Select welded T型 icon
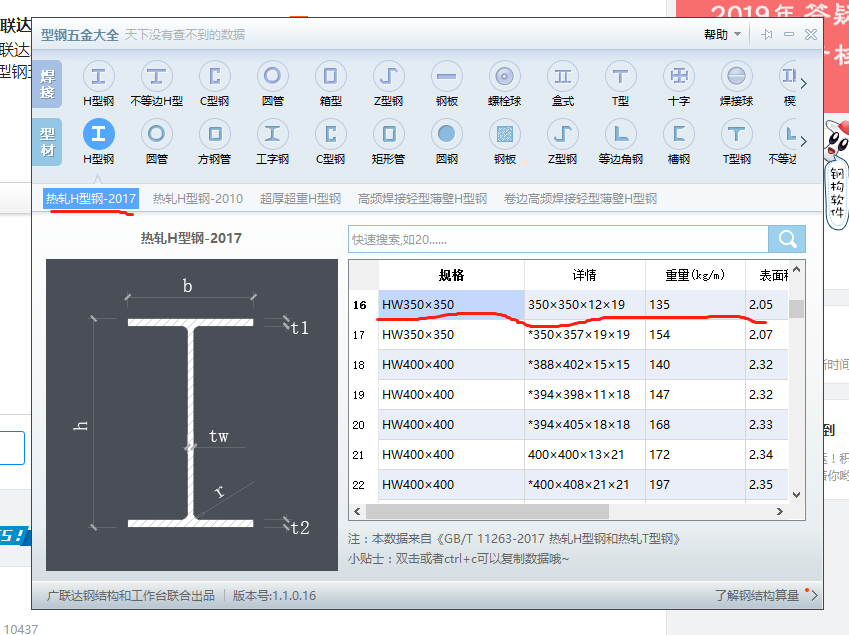 (621, 76)
